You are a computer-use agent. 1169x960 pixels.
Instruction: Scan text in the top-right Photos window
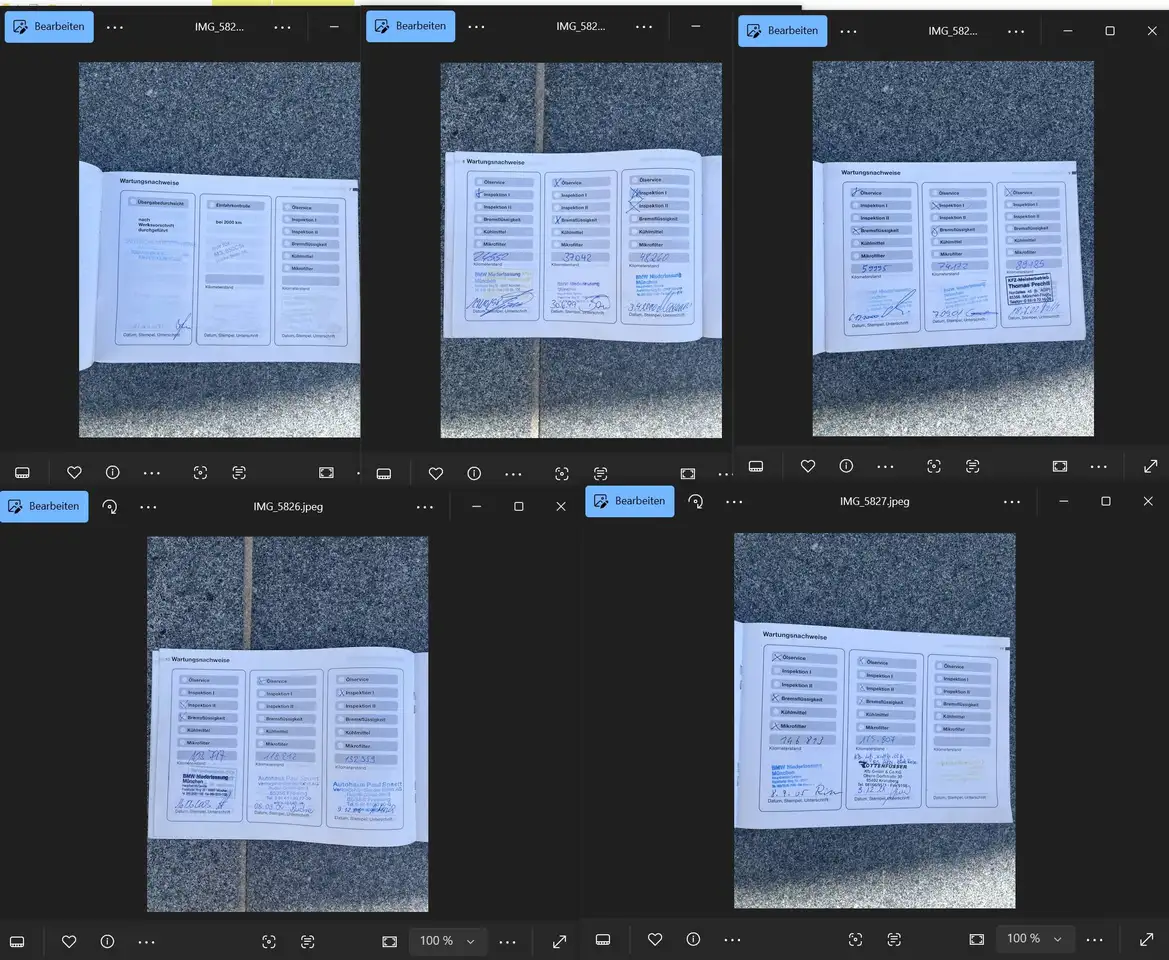tap(972, 467)
